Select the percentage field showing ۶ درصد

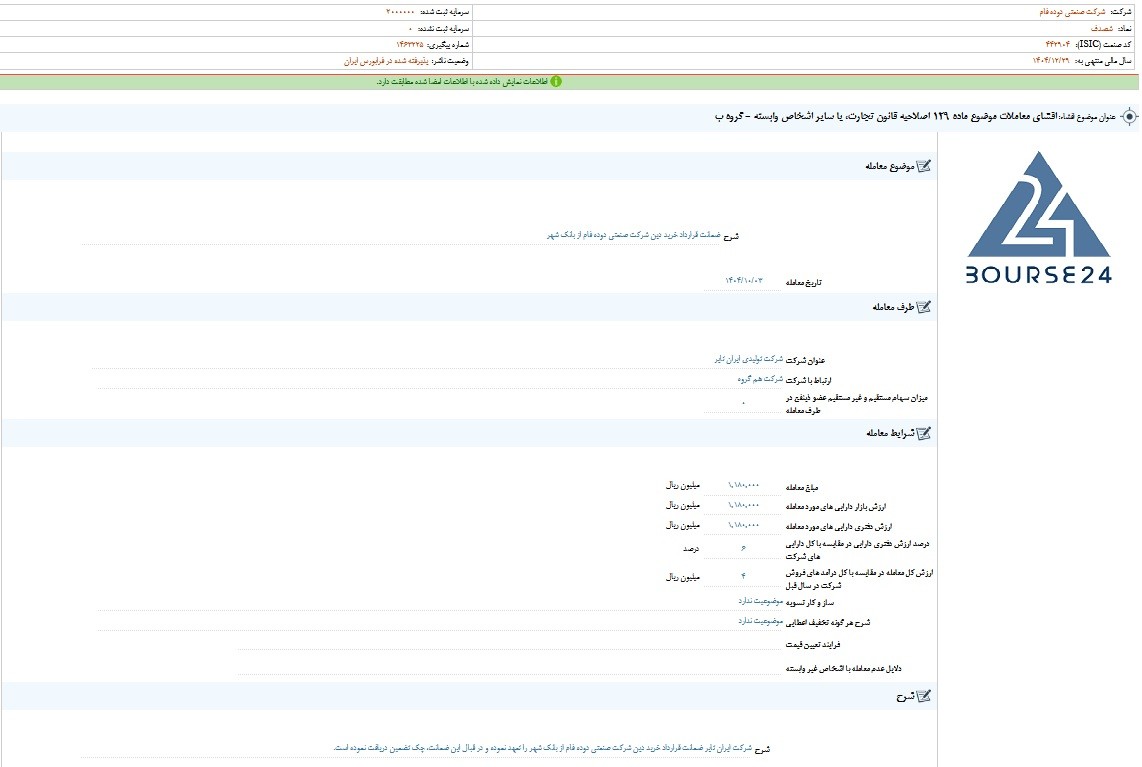743,548
